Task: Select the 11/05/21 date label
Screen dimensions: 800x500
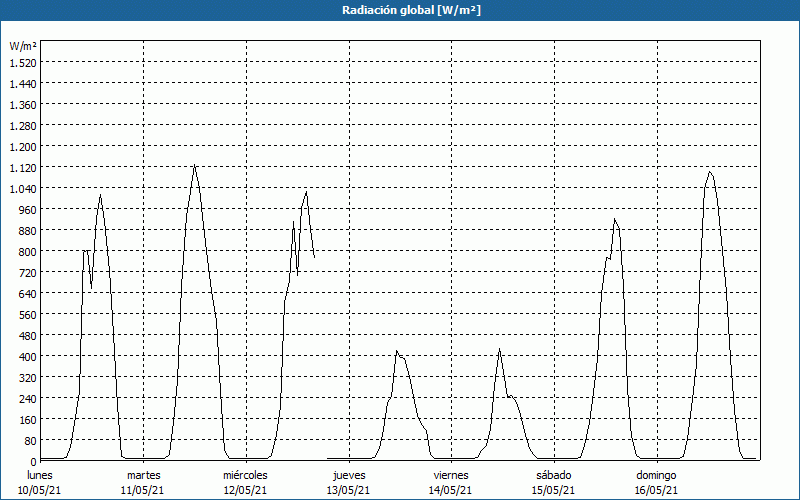Action: point(142,490)
